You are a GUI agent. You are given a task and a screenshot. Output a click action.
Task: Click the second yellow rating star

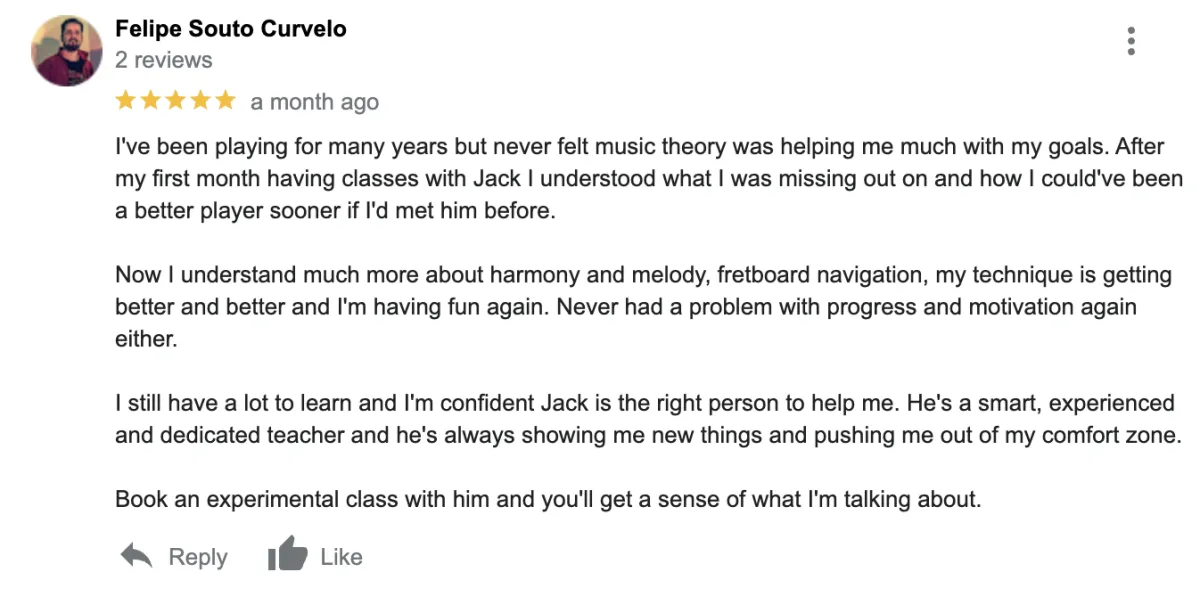coord(151,100)
